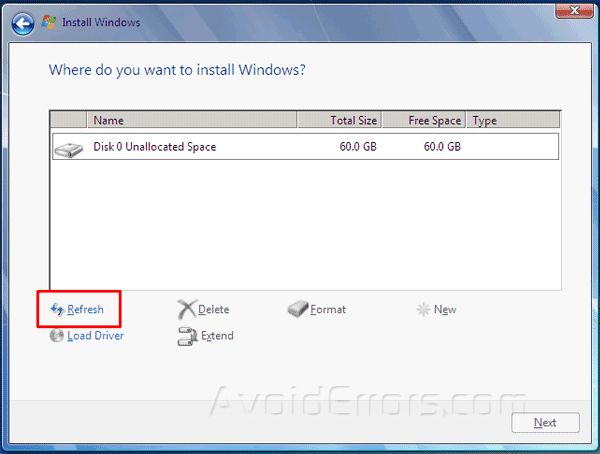Click the 60.0 GB Free Space value
Screen dimensions: 600x454
(442, 147)
